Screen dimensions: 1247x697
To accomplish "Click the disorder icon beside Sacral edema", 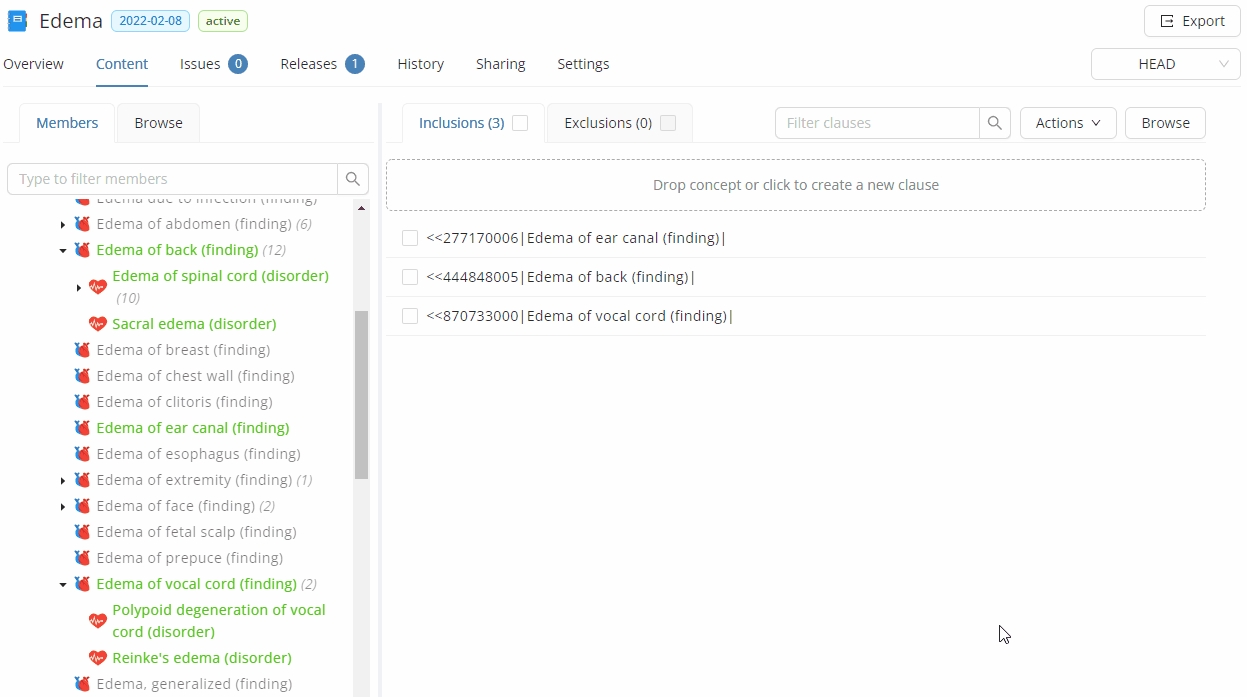I will (97, 324).
